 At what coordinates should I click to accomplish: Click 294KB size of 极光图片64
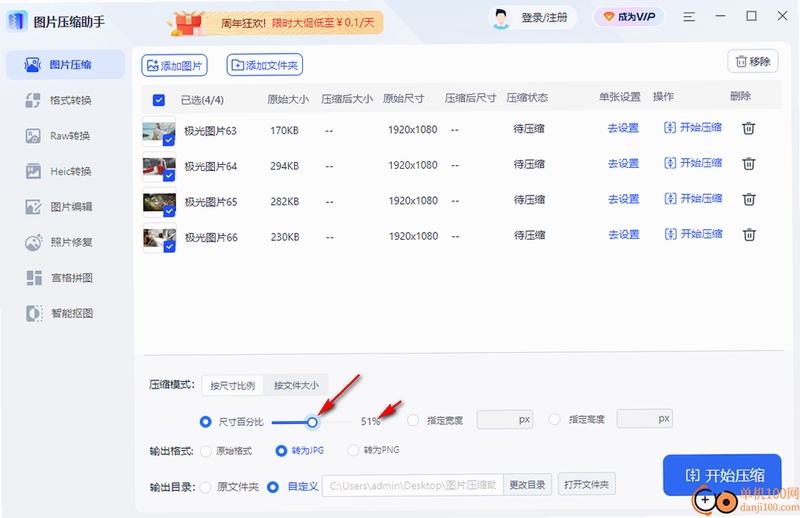285,166
